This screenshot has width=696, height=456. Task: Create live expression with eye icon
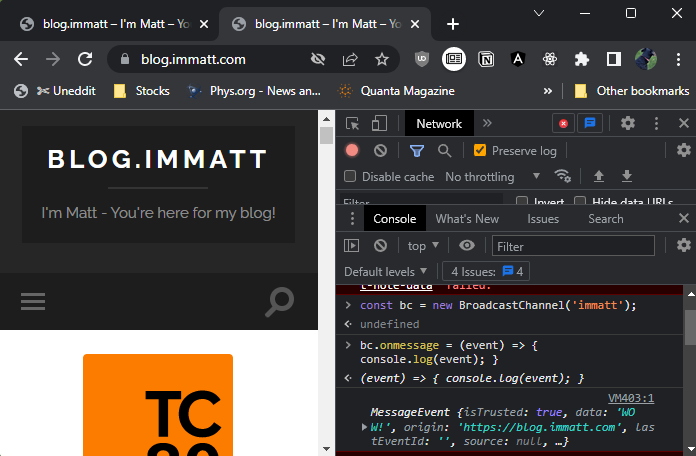tap(467, 246)
